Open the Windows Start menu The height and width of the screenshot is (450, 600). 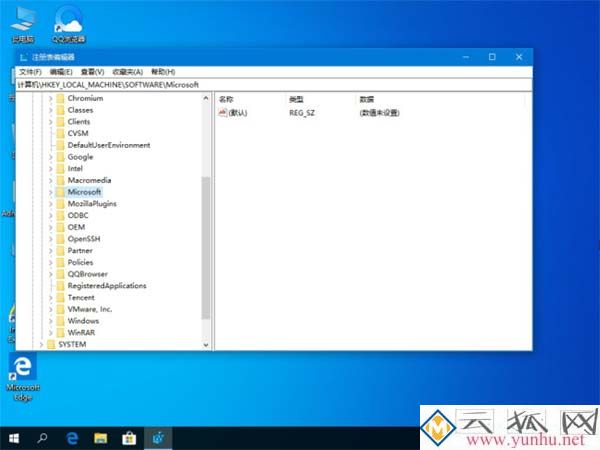14,438
